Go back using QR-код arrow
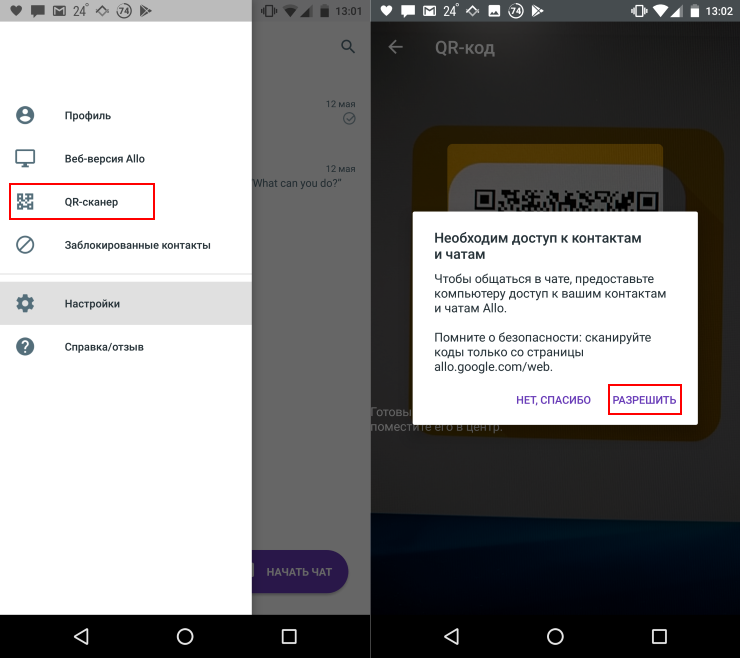This screenshot has width=740, height=658. click(x=395, y=47)
